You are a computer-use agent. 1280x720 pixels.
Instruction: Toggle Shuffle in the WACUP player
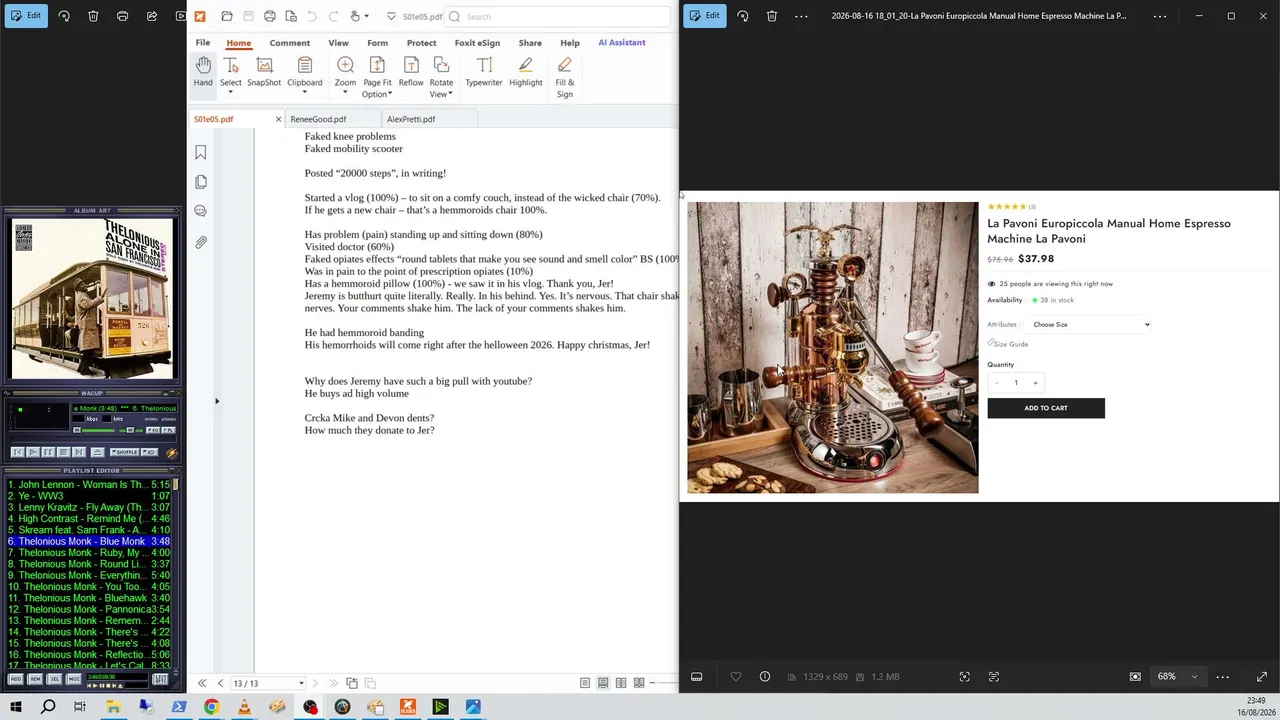[x=124, y=452]
